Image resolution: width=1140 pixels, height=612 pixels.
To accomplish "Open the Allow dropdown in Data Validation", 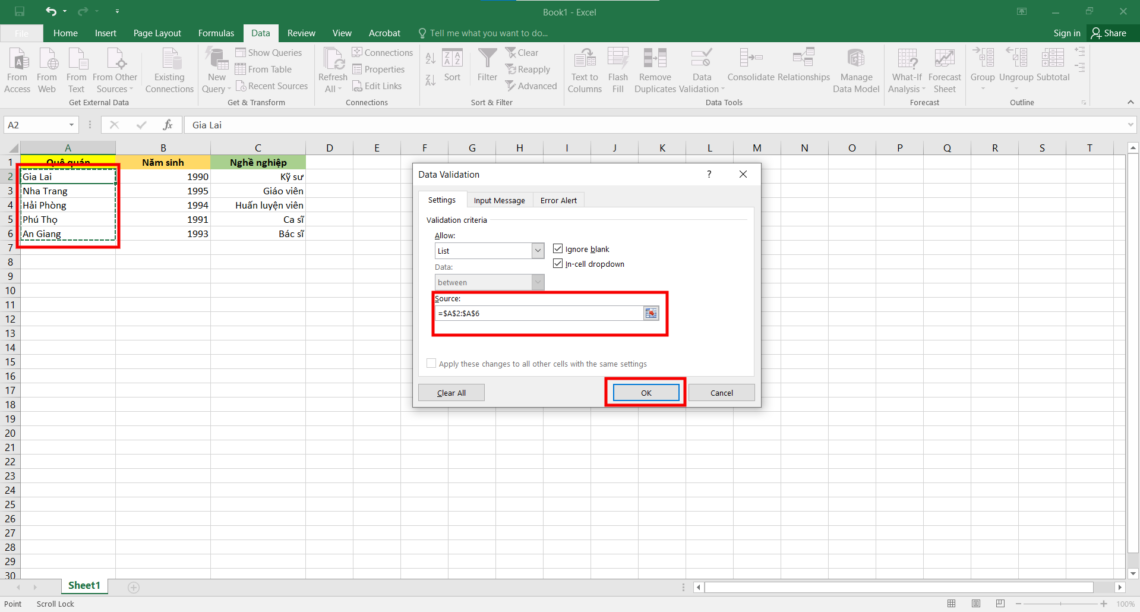I will click(x=538, y=250).
